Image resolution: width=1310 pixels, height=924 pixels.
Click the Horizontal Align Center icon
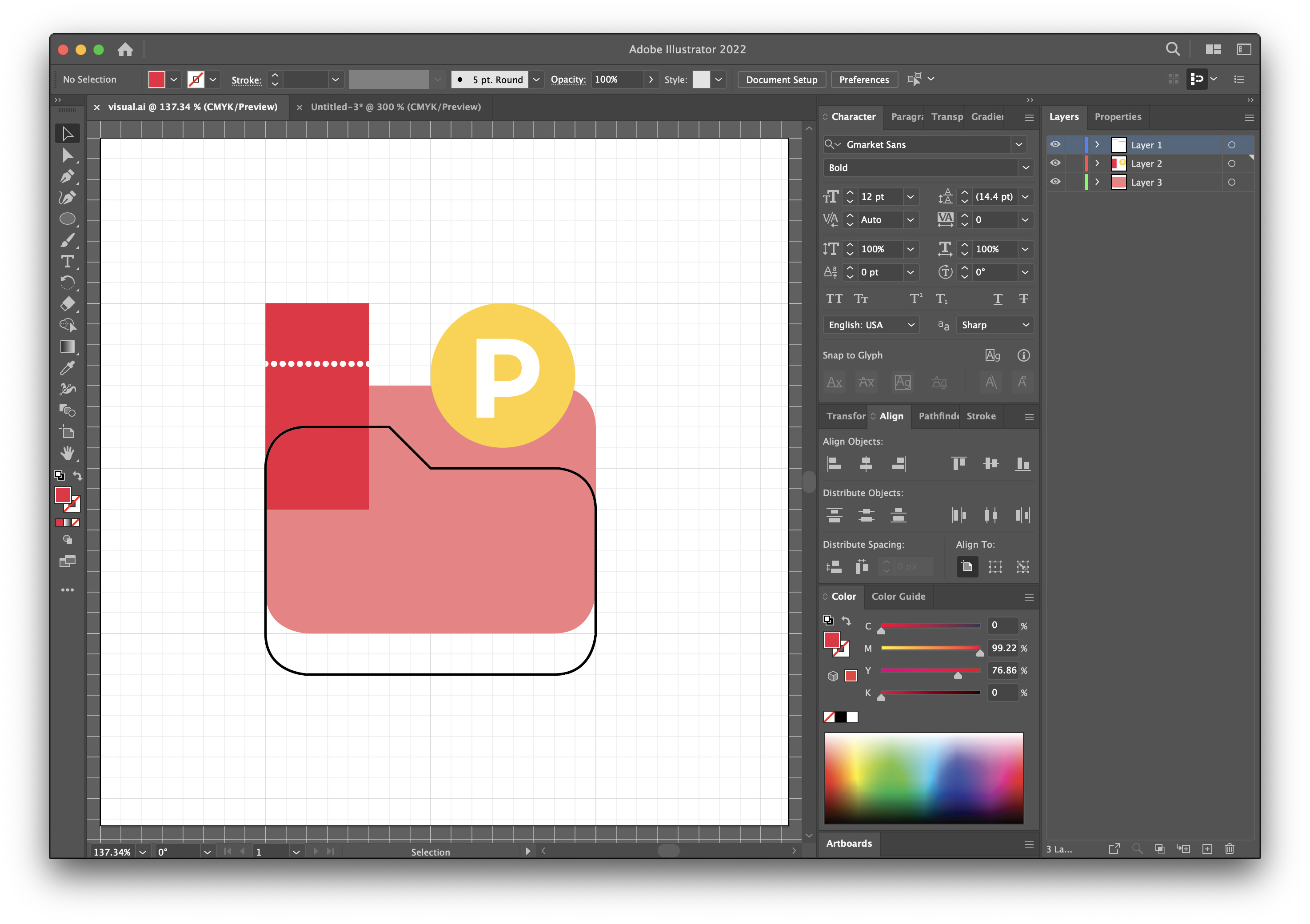pyautogui.click(x=866, y=464)
